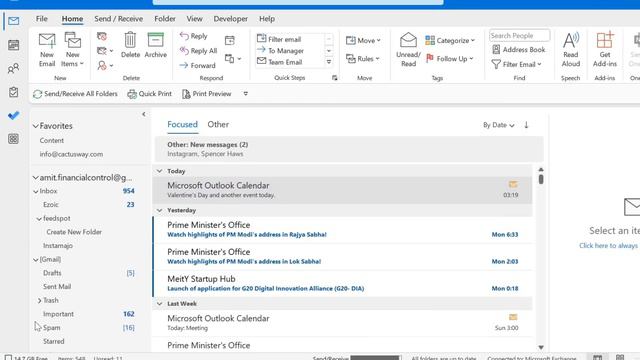Open the Junk options icon
The image size is (640, 360).
(105, 65)
